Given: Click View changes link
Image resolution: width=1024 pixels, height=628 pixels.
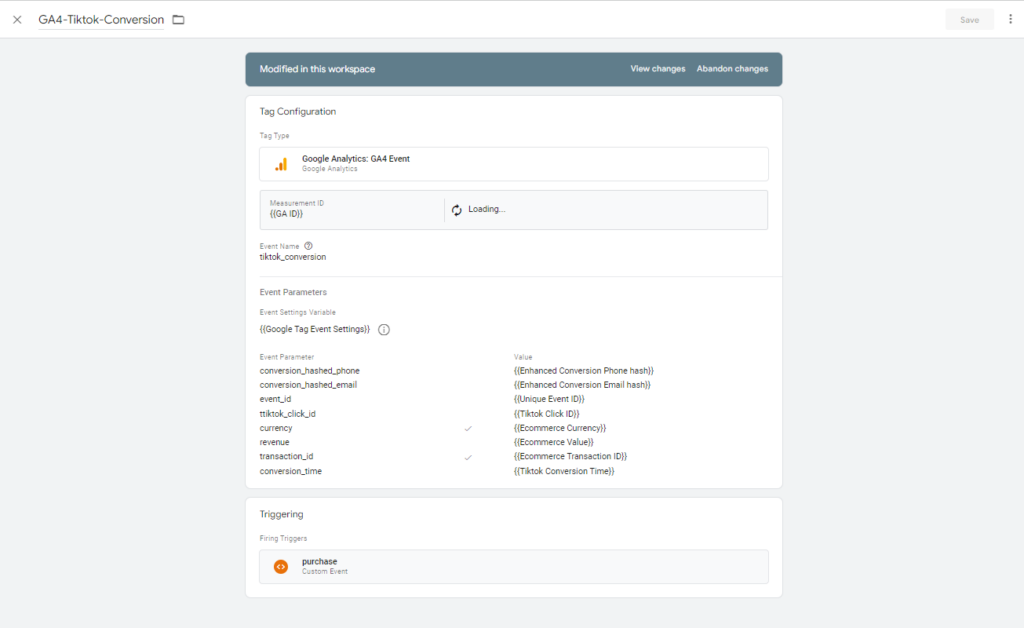Looking at the screenshot, I should click(657, 70).
